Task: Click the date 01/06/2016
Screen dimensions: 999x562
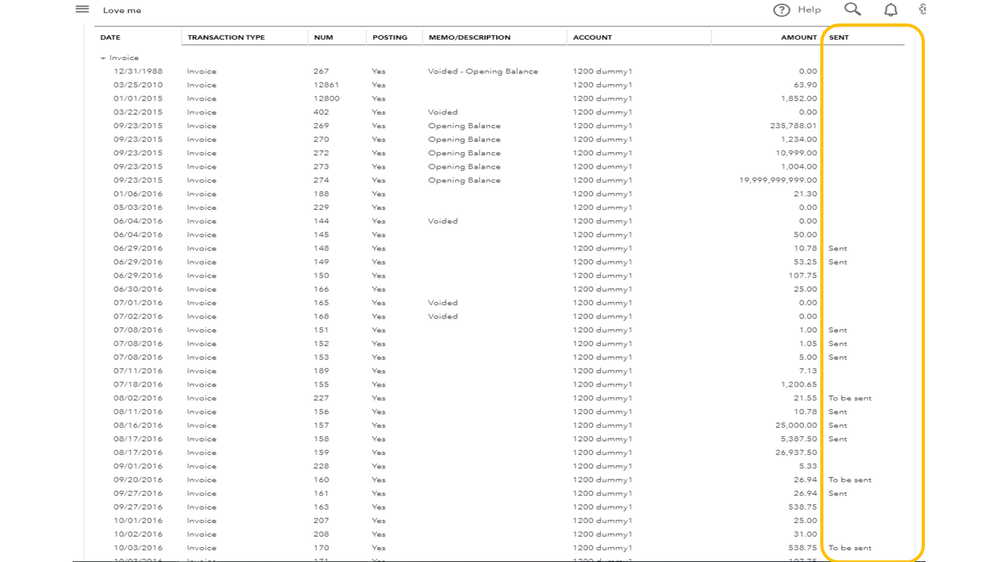Action: point(138,194)
